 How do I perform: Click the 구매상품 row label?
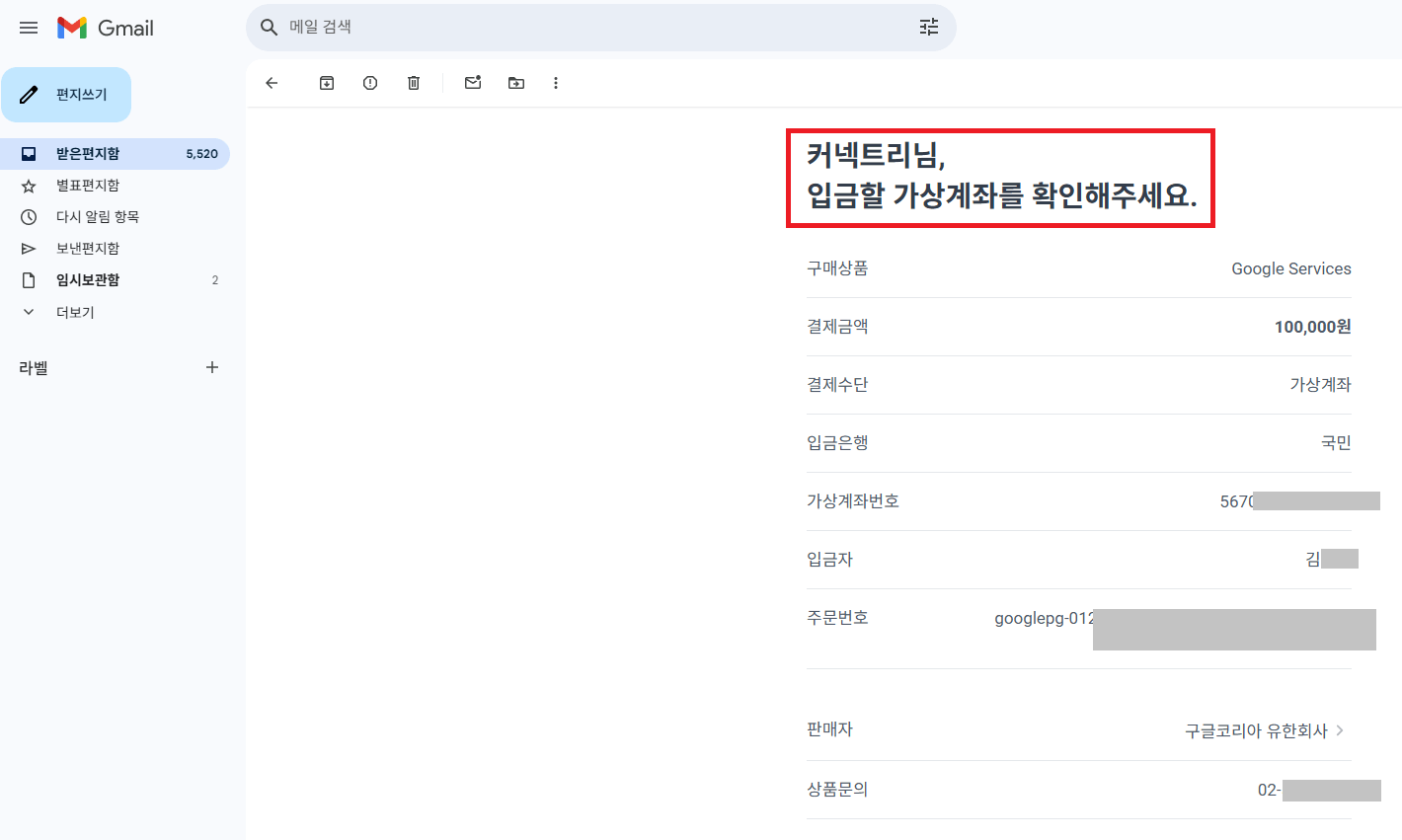pos(837,268)
